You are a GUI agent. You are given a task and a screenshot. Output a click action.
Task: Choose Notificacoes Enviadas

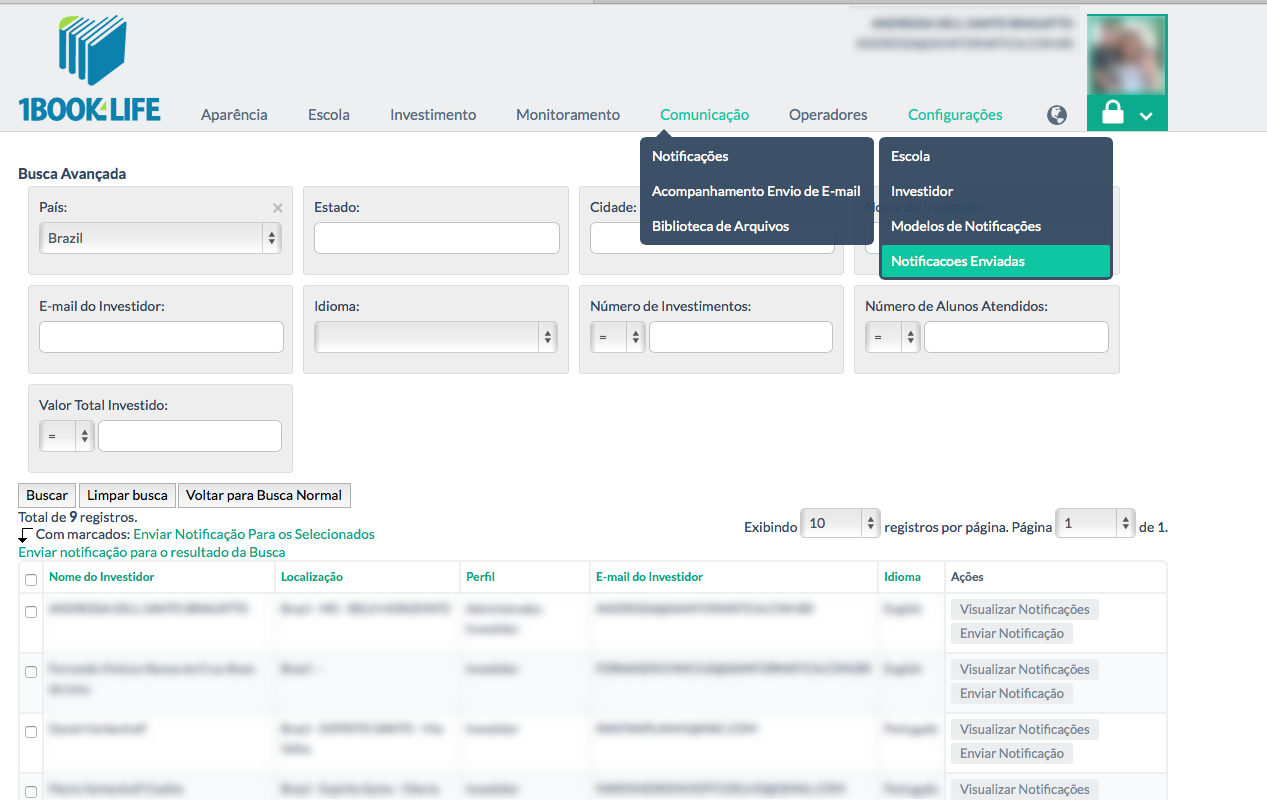point(996,261)
